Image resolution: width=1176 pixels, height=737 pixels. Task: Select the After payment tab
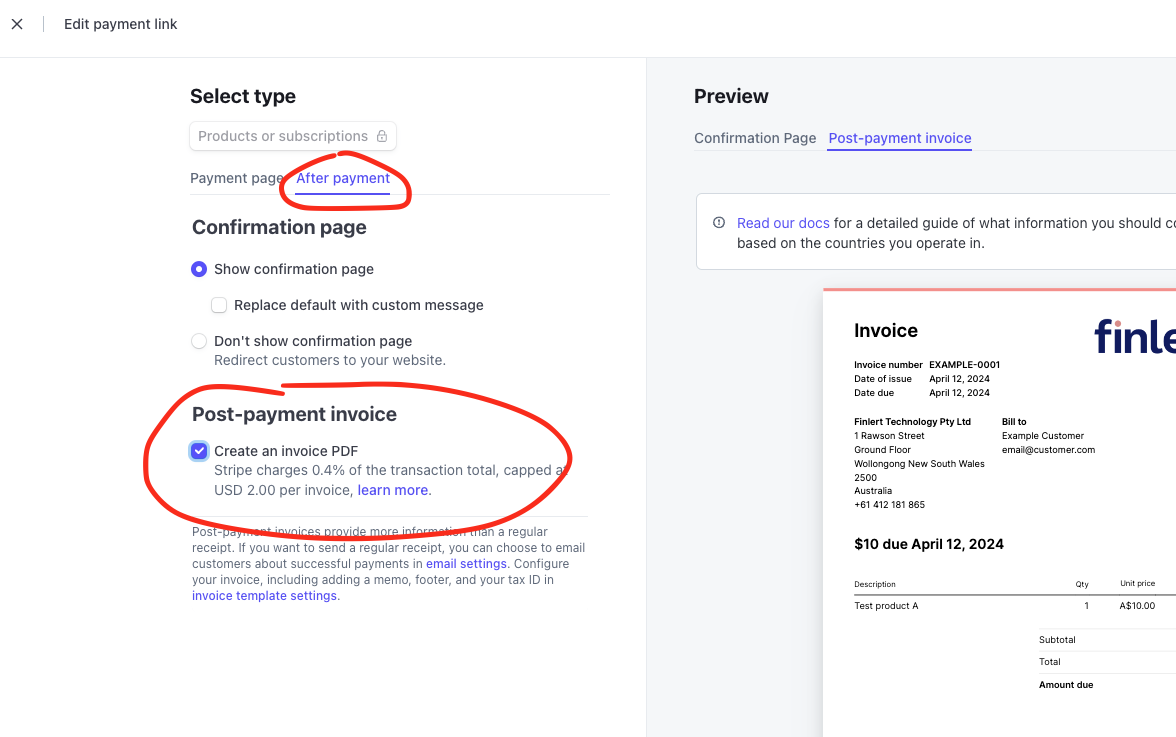(x=343, y=178)
